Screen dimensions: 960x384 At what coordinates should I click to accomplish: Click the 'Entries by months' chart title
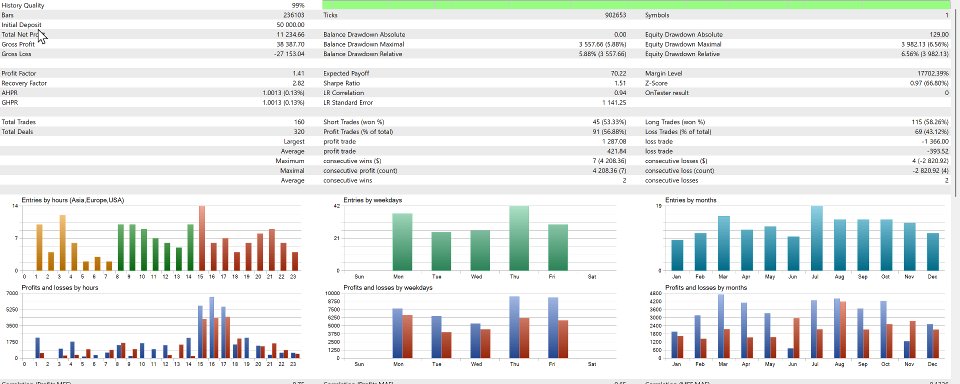[691, 200]
